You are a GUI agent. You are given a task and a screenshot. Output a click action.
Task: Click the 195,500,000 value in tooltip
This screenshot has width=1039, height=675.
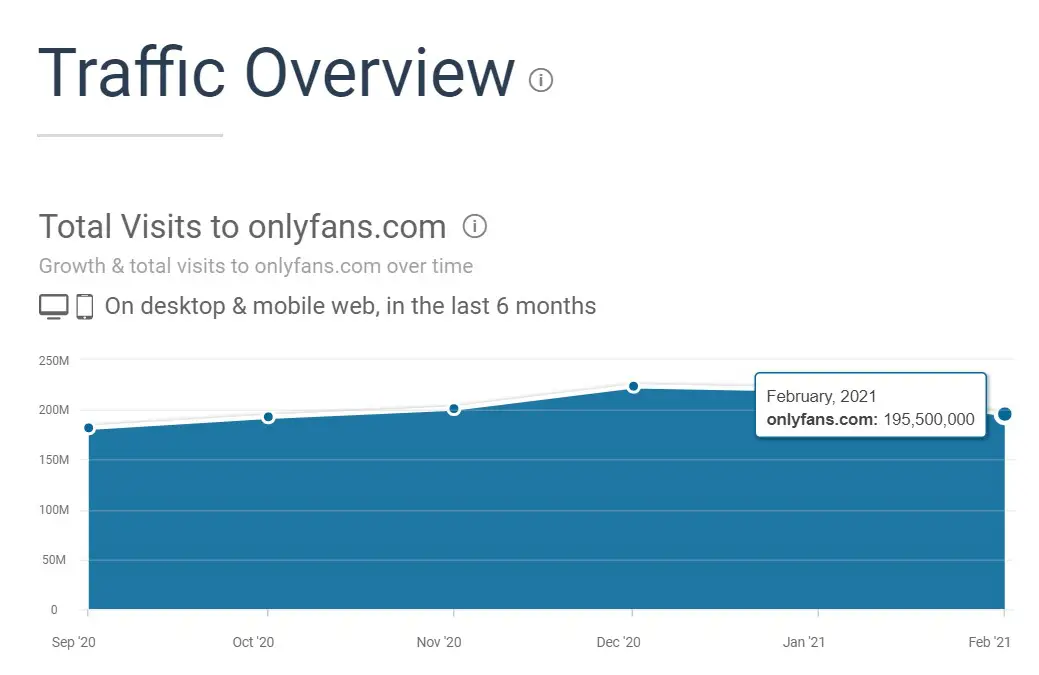pyautogui.click(x=929, y=419)
